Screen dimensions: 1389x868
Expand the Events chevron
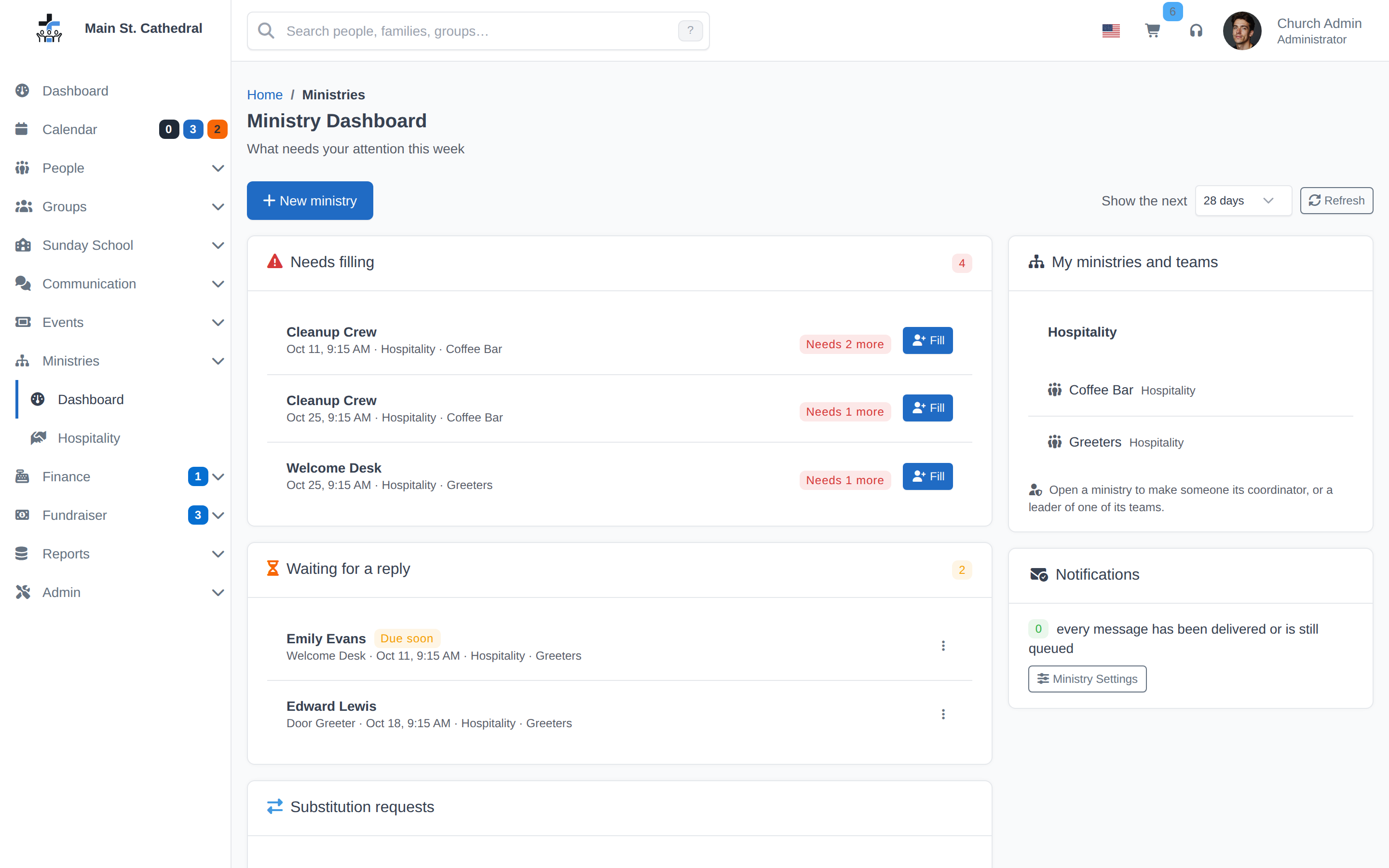pos(218,322)
